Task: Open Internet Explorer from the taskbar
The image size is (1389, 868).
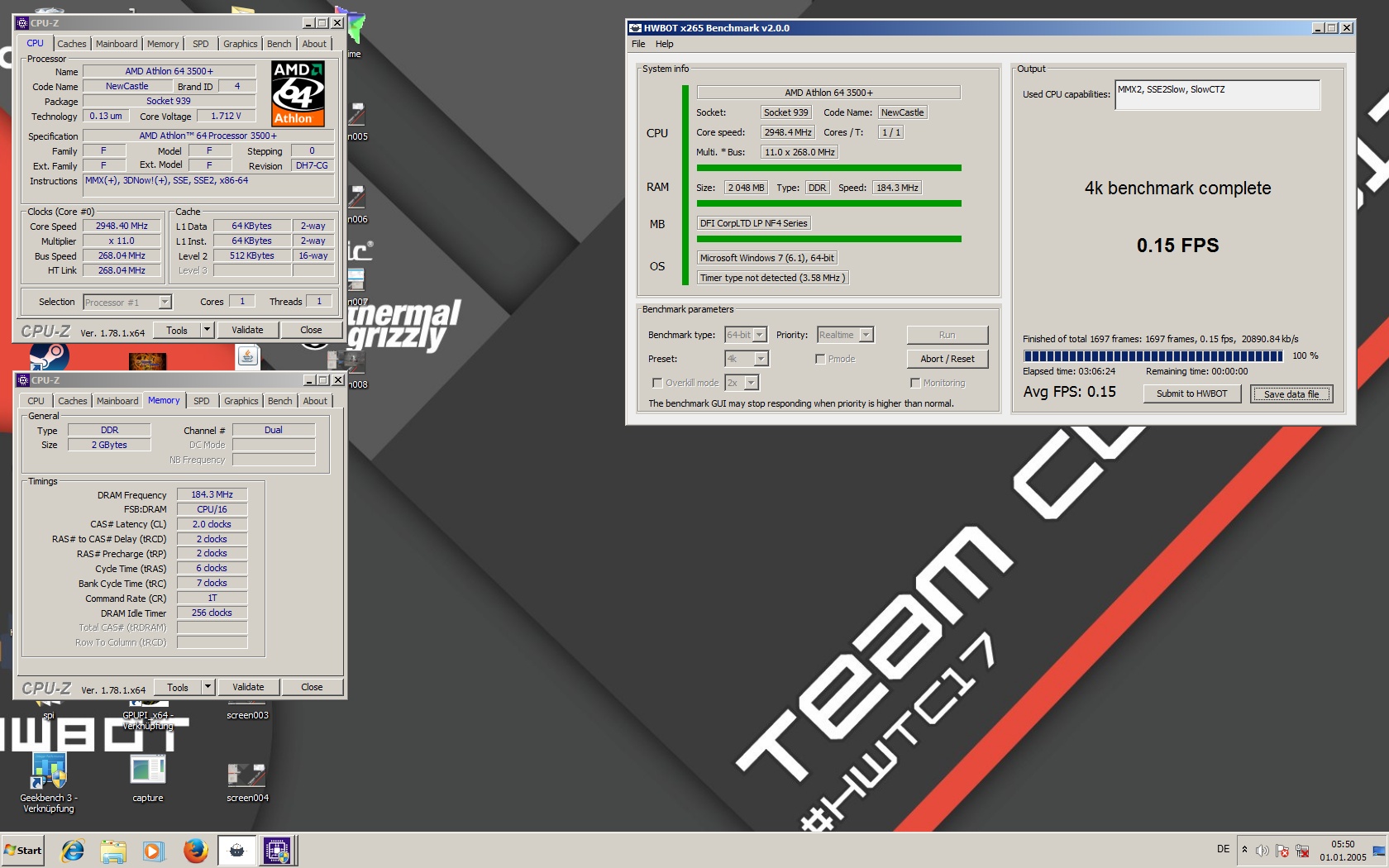Action: pyautogui.click(x=73, y=851)
